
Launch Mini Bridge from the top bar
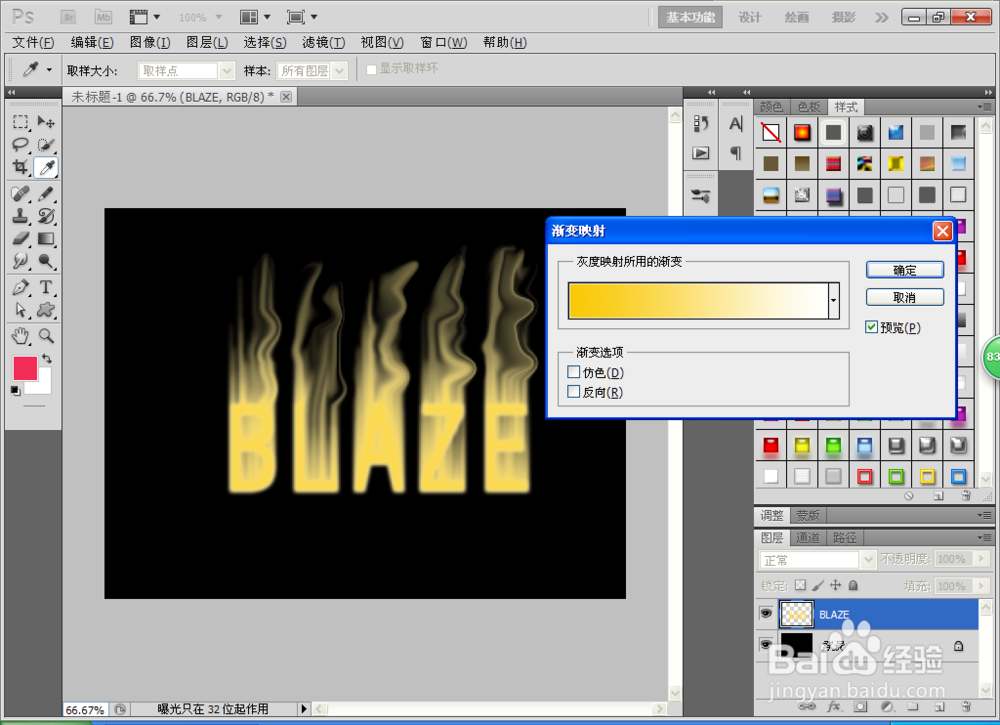[x=103, y=17]
